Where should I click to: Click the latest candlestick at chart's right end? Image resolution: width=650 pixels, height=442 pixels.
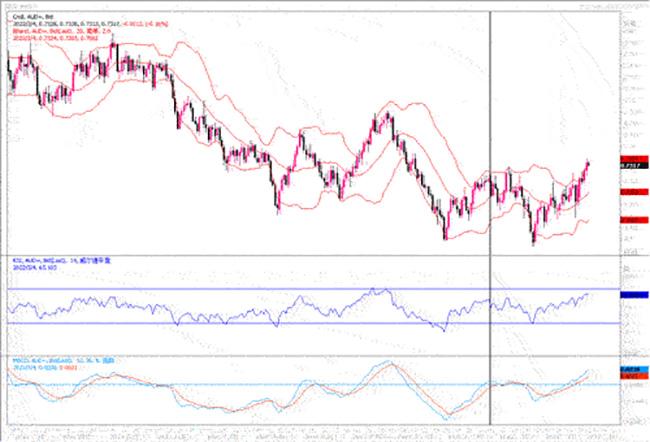587,163
